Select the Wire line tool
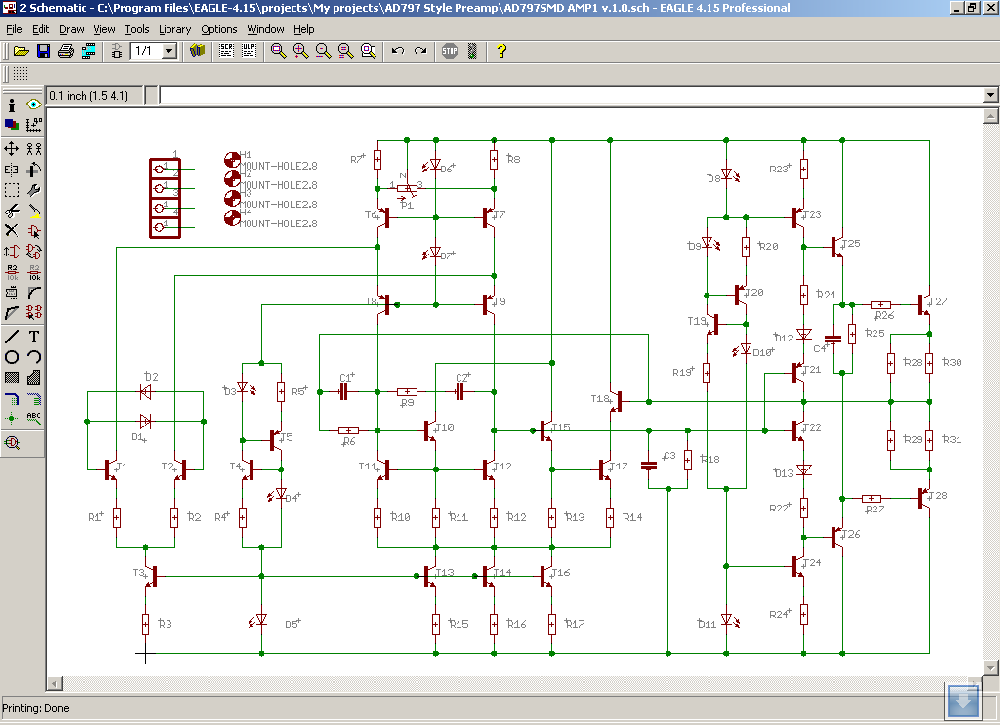The image size is (1000, 725). pyautogui.click(x=11, y=336)
